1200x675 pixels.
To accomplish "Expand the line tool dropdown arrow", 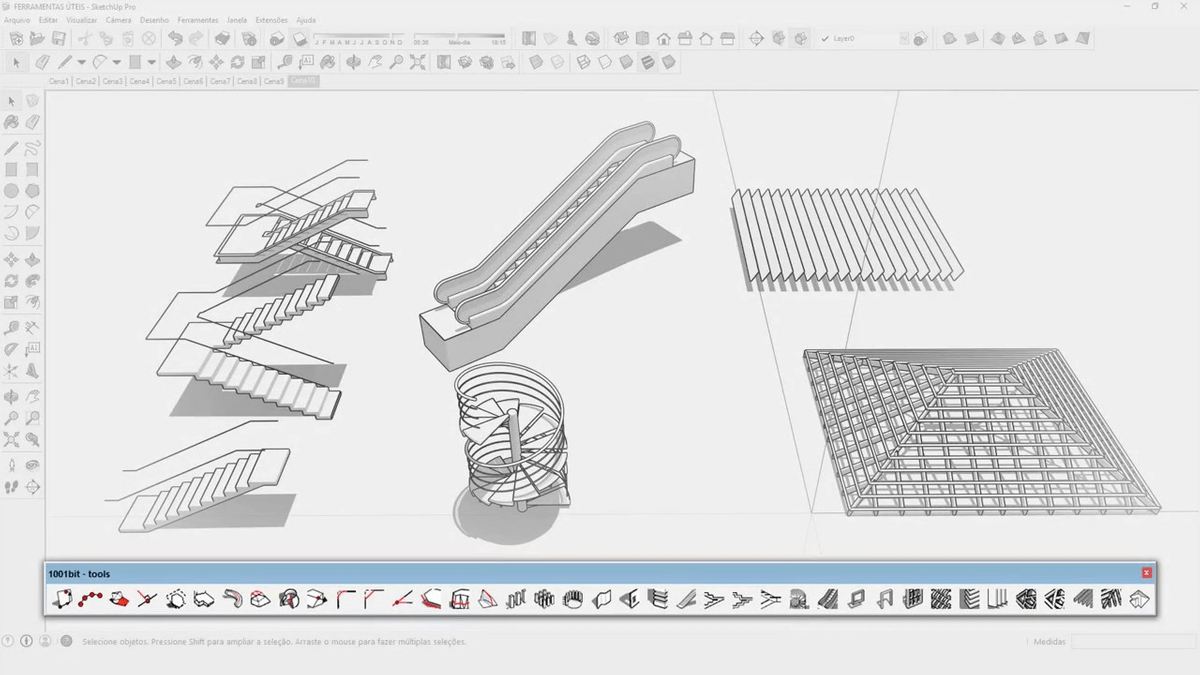I will pos(81,62).
